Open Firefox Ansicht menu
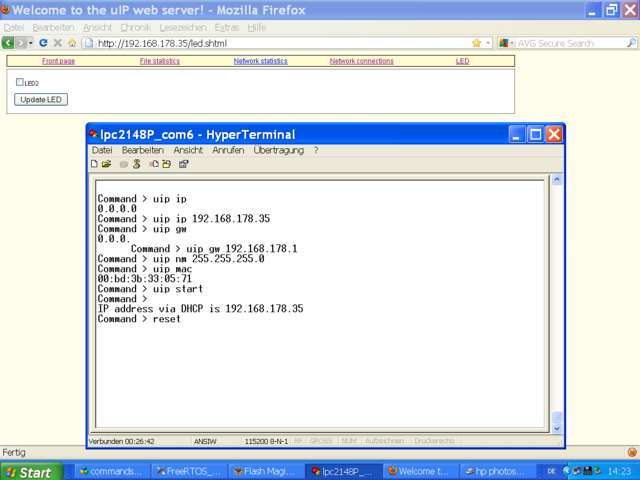This screenshot has height=480, width=640. pyautogui.click(x=97, y=28)
